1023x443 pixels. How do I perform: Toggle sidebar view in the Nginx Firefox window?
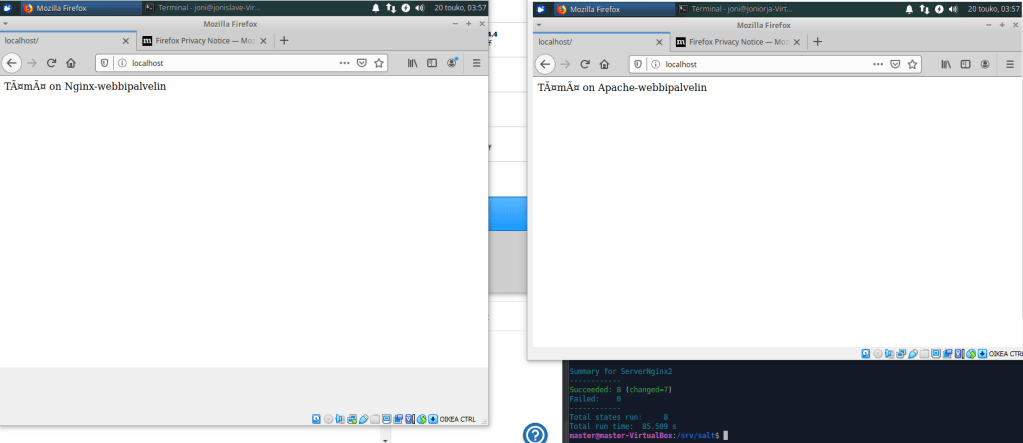pyautogui.click(x=432, y=63)
